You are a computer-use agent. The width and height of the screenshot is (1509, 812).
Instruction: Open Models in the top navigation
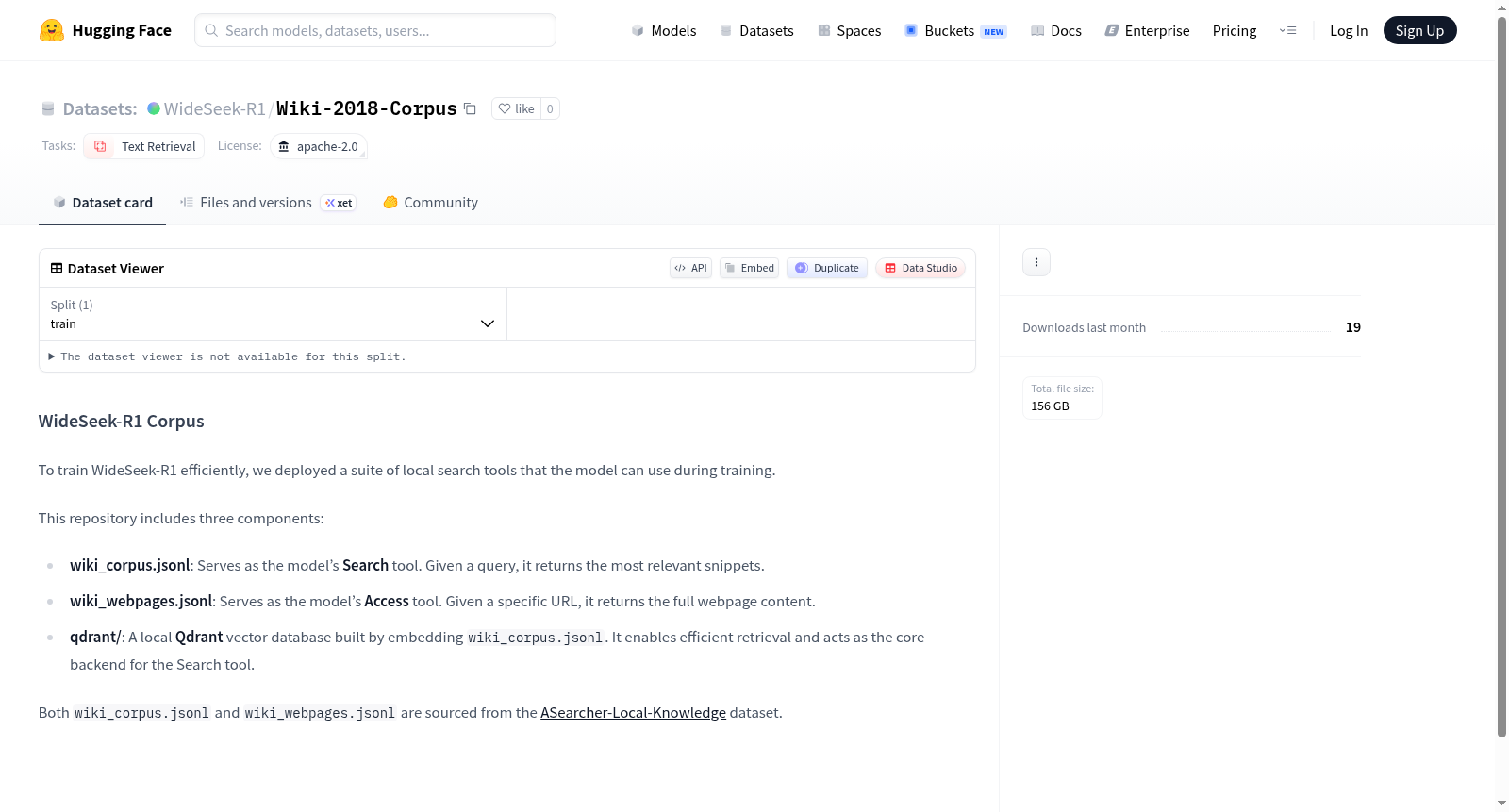(664, 31)
